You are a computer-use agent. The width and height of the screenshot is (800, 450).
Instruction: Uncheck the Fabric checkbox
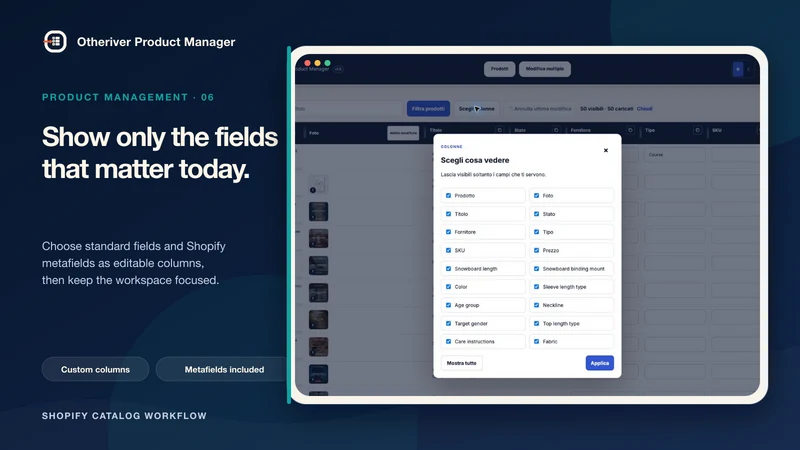point(536,341)
